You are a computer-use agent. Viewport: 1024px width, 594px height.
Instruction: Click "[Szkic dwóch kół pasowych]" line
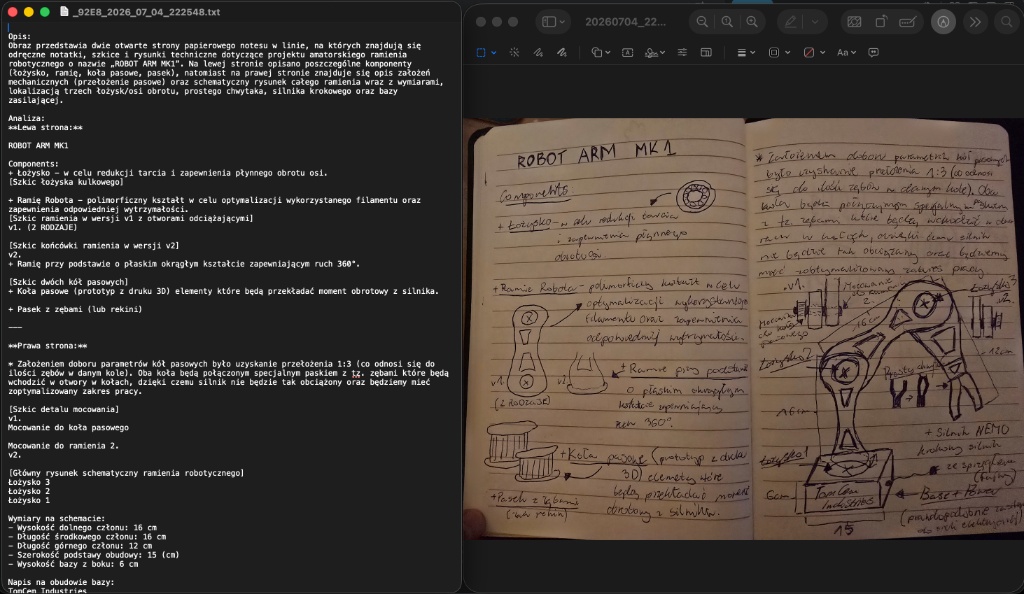tap(68, 282)
